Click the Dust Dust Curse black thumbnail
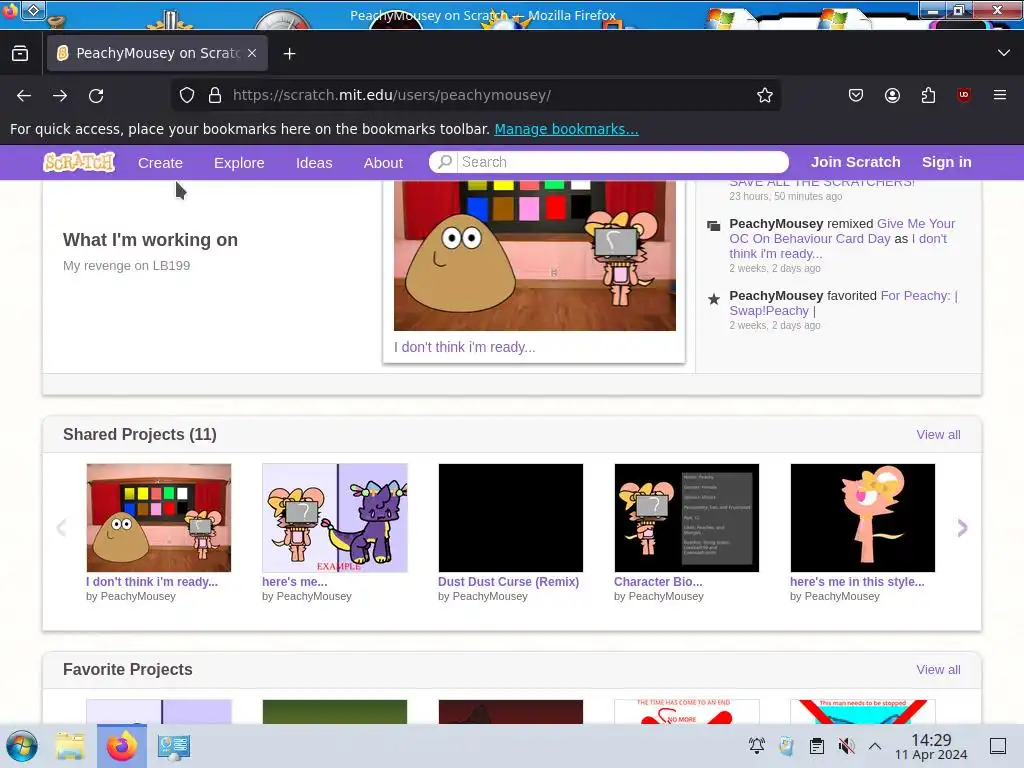The width and height of the screenshot is (1024, 768). point(511,518)
